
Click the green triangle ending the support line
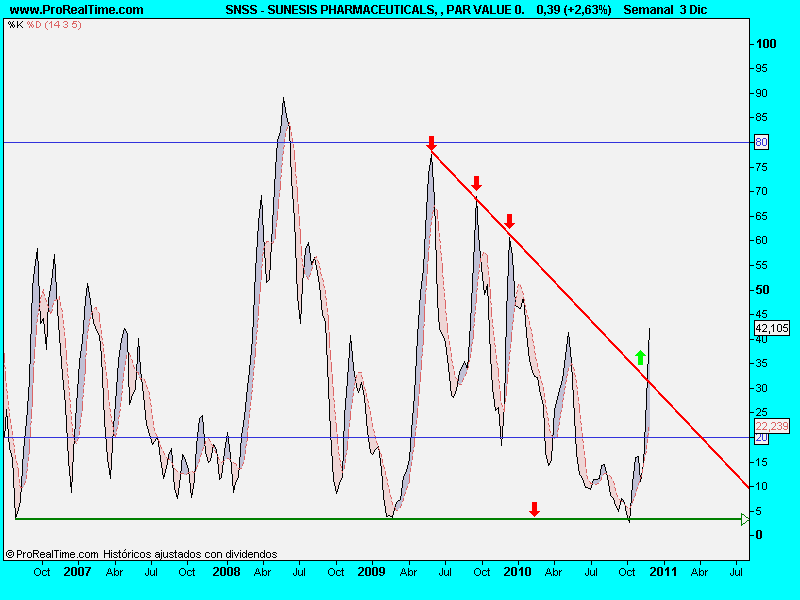tap(745, 519)
